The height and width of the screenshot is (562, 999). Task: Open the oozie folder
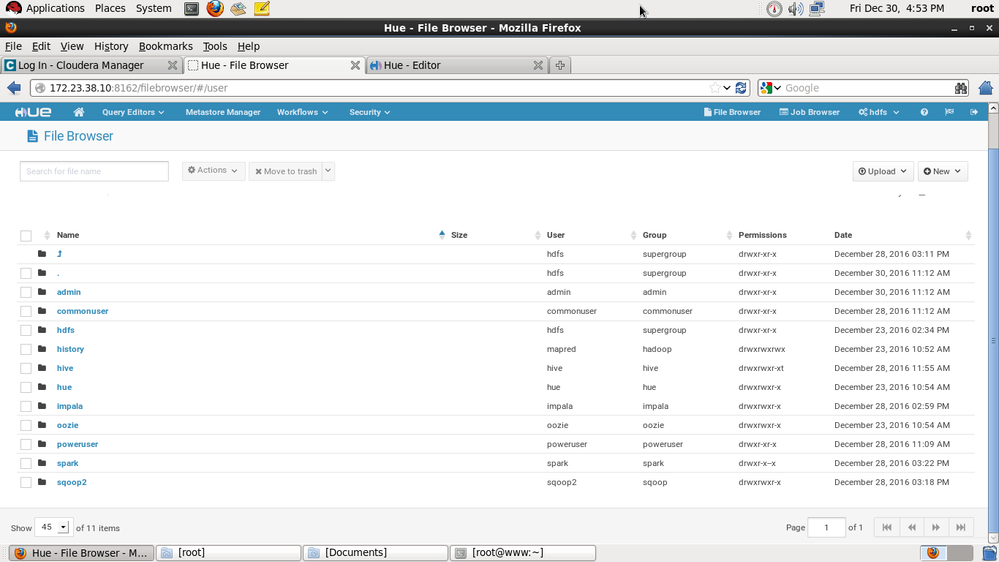pos(68,425)
